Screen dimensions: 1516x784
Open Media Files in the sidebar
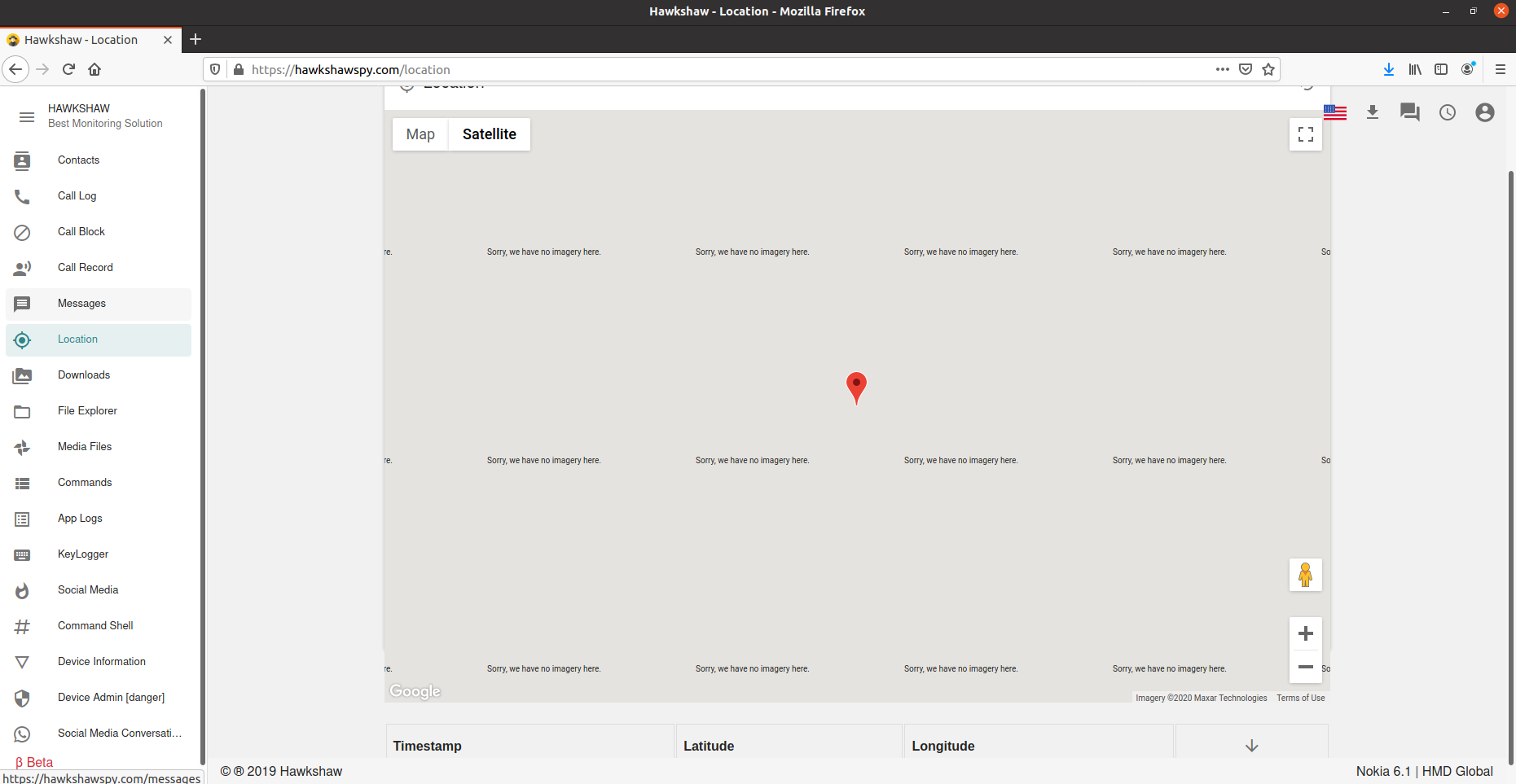99,447
